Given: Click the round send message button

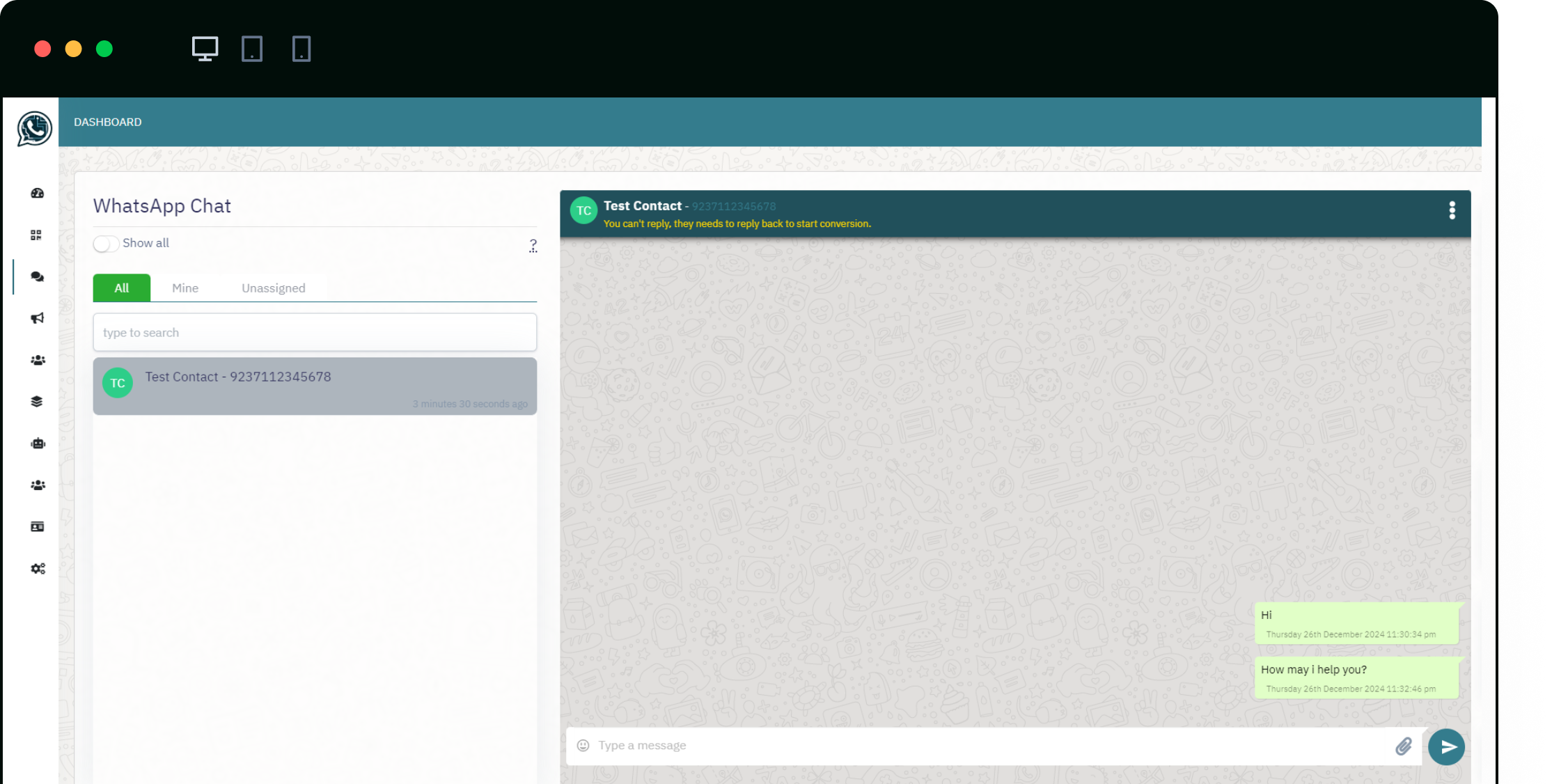Looking at the screenshot, I should click(1447, 747).
